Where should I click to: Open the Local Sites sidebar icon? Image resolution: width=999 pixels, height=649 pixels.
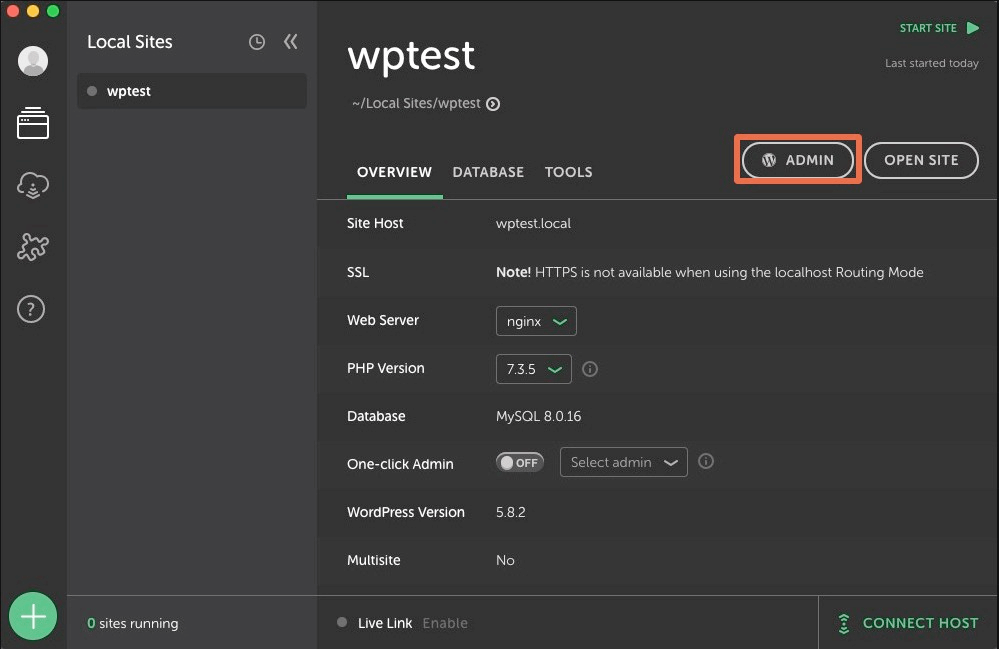32,122
